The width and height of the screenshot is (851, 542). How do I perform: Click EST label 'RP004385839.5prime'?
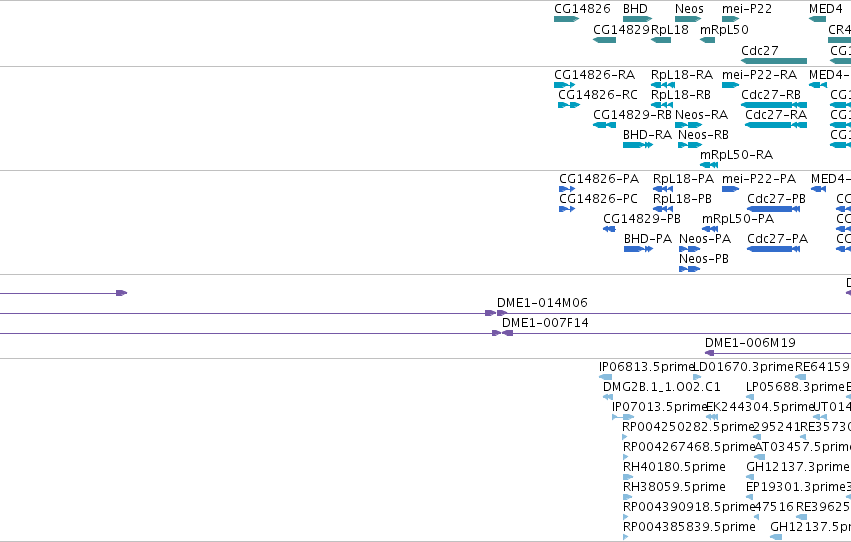point(689,527)
